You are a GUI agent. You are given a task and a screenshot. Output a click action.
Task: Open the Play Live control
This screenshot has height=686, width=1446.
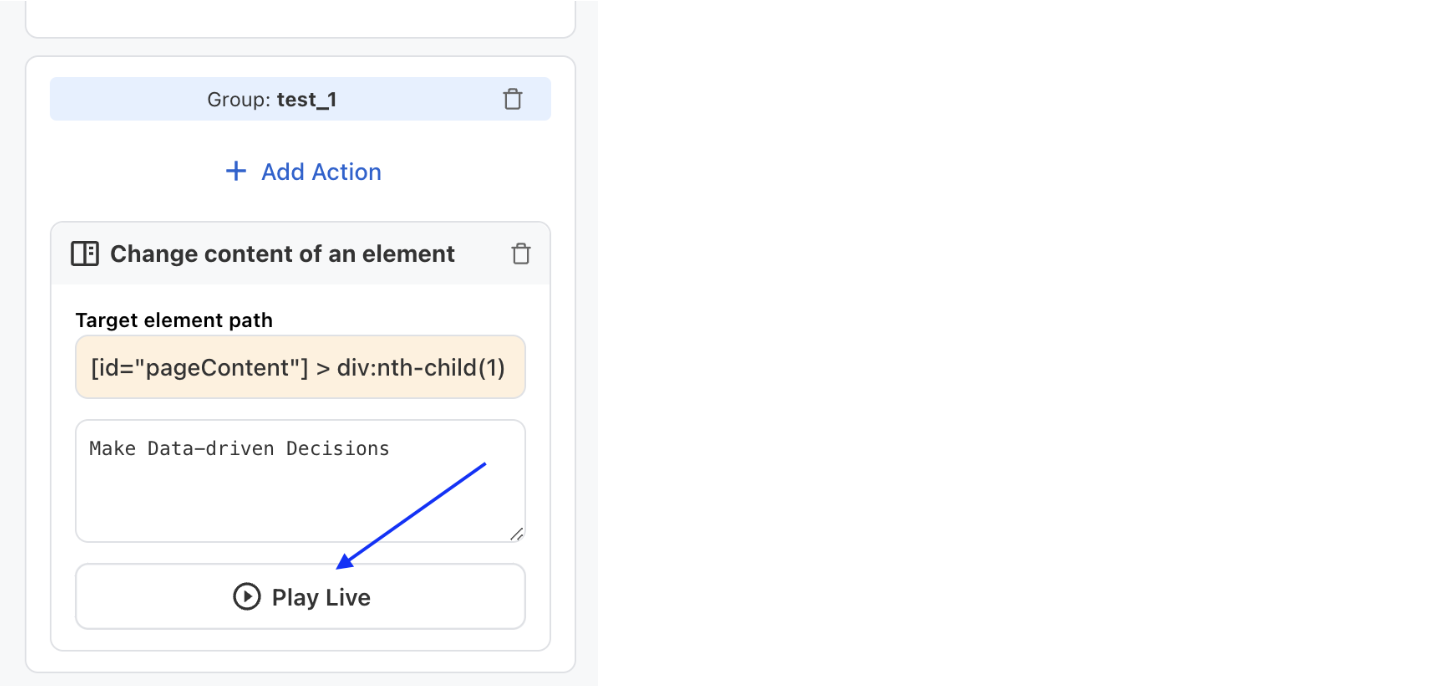(300, 596)
